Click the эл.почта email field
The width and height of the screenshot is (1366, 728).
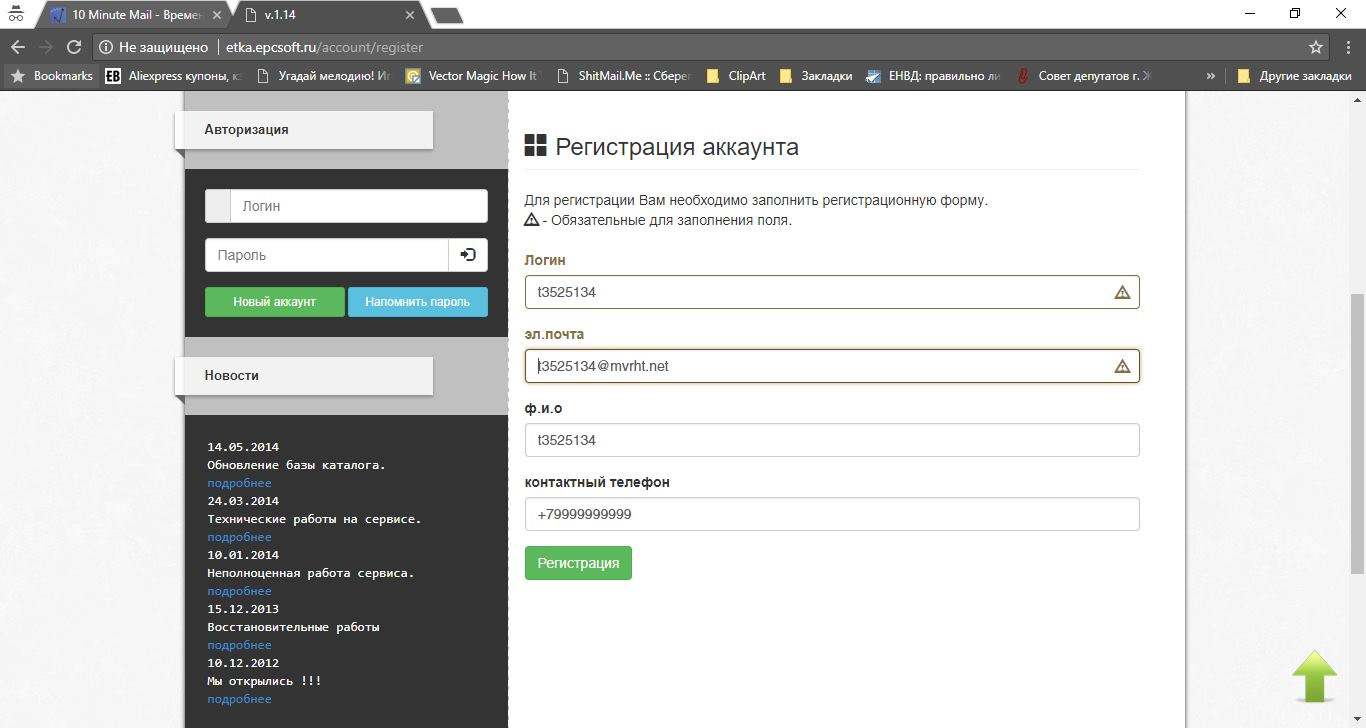[x=832, y=366]
